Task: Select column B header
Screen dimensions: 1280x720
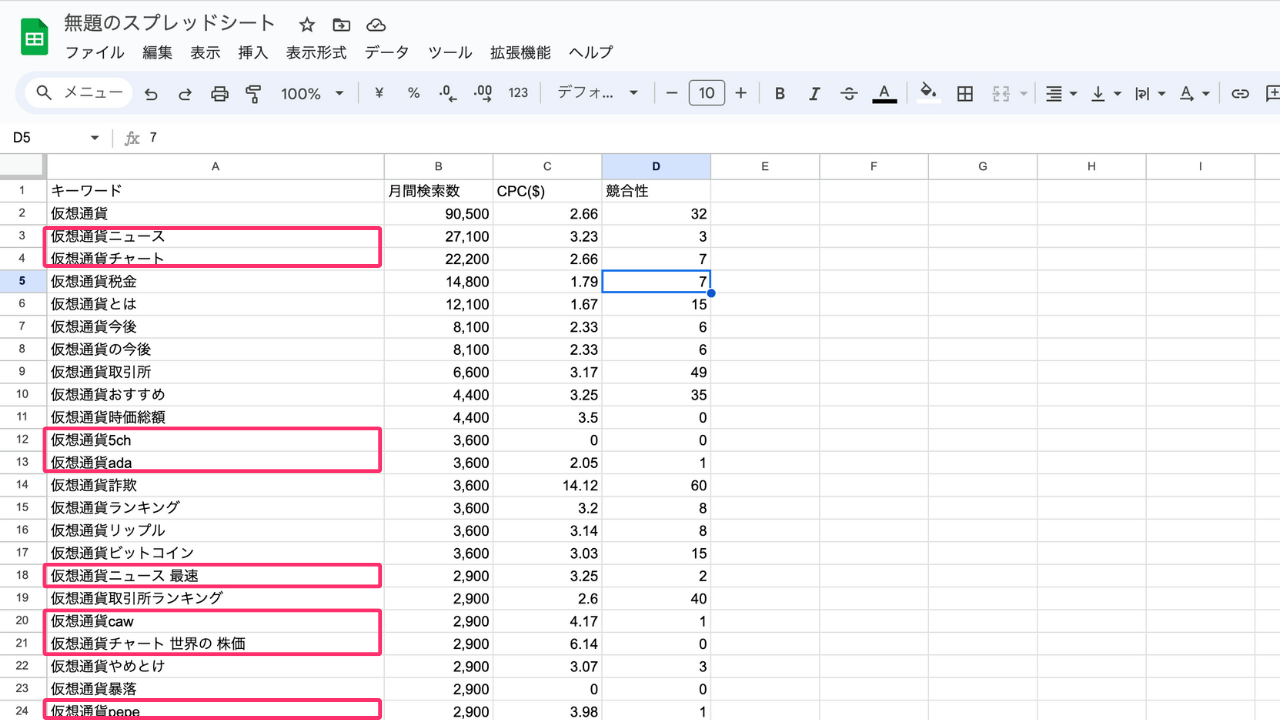Action: pyautogui.click(x=439, y=166)
